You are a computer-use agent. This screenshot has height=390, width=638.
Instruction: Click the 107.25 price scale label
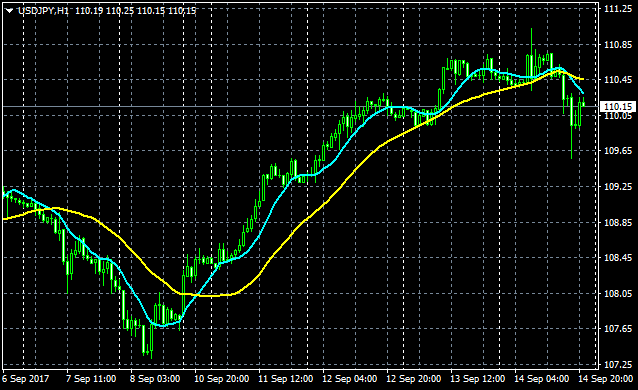point(618,364)
